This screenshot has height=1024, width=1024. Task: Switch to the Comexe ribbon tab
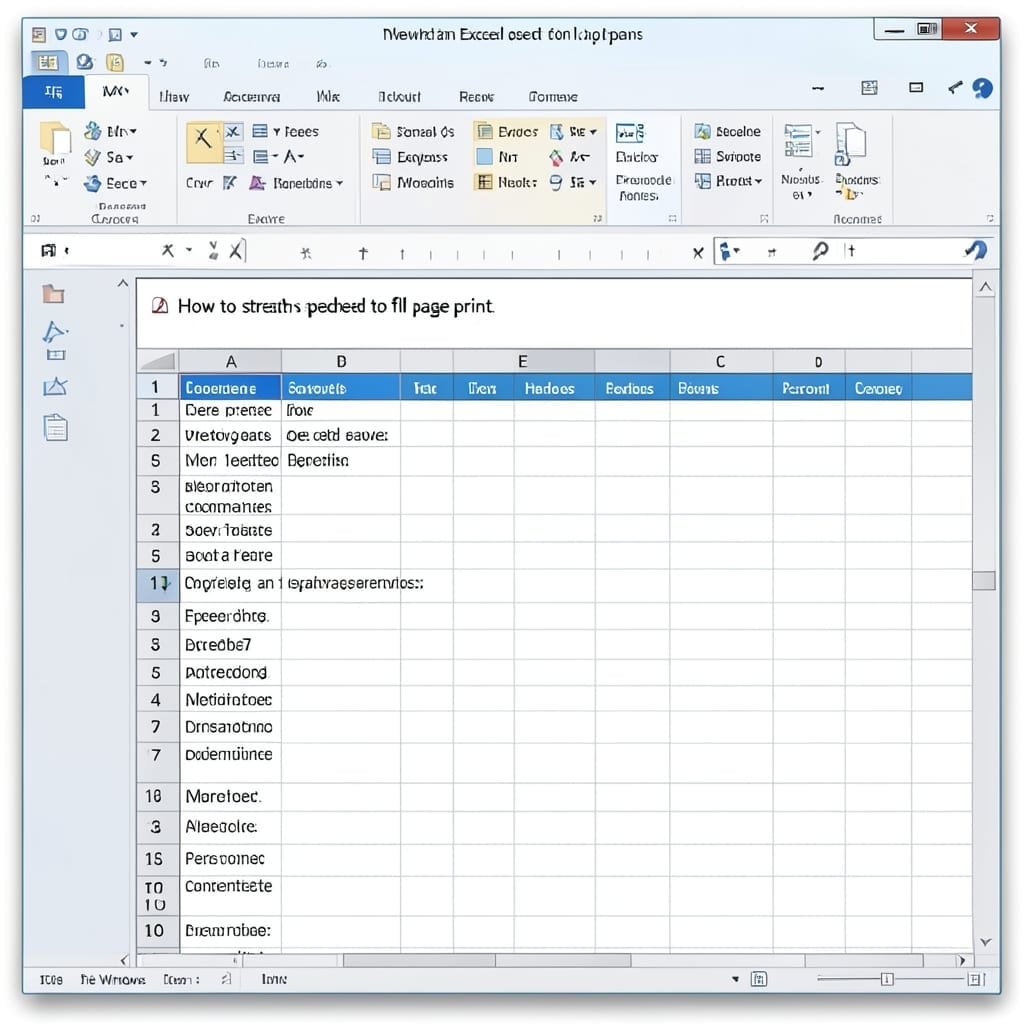click(552, 97)
